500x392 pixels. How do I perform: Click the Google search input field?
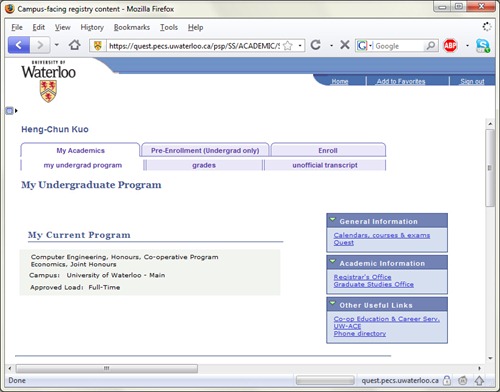click(399, 46)
